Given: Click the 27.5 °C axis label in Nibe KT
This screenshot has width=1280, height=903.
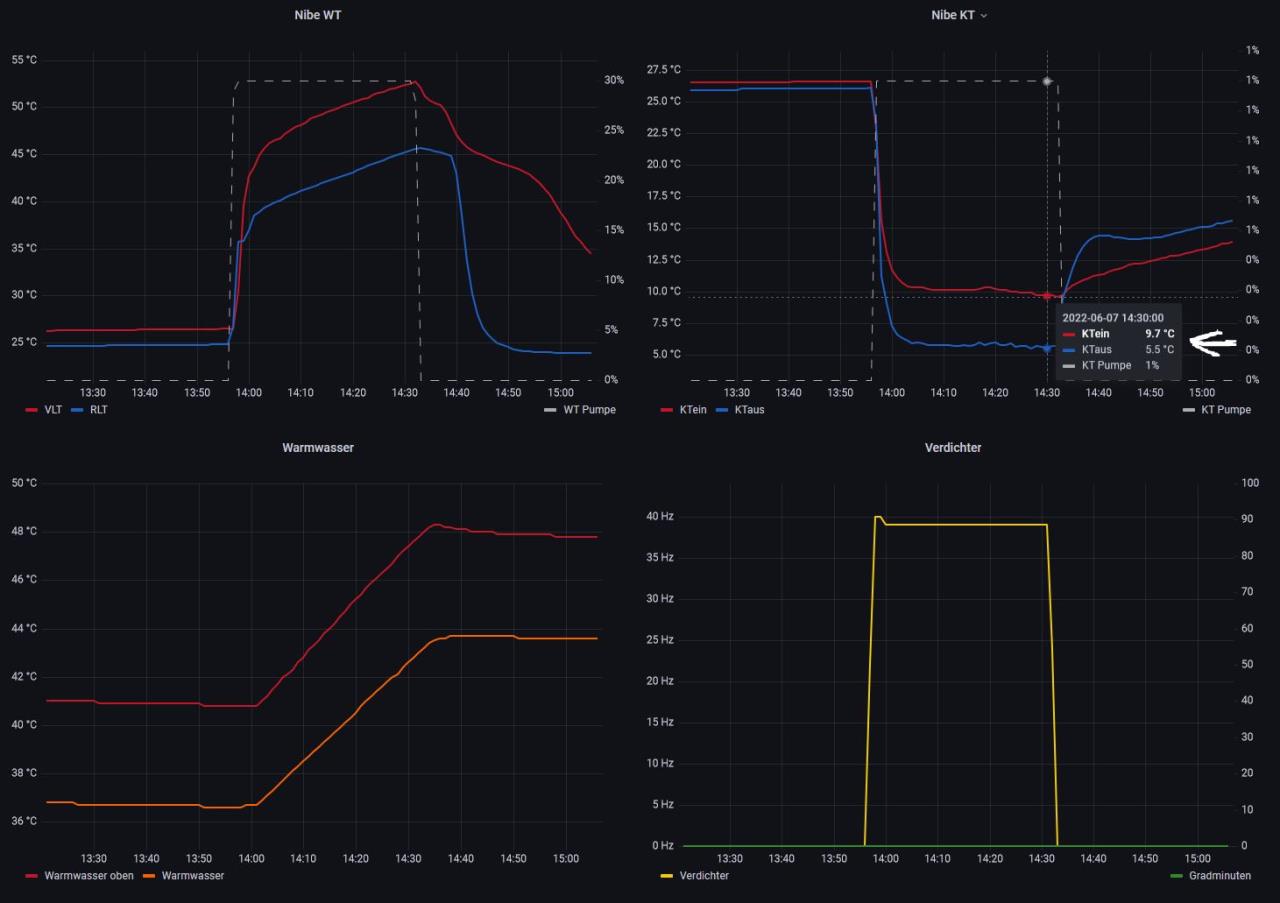Looking at the screenshot, I should (664, 69).
